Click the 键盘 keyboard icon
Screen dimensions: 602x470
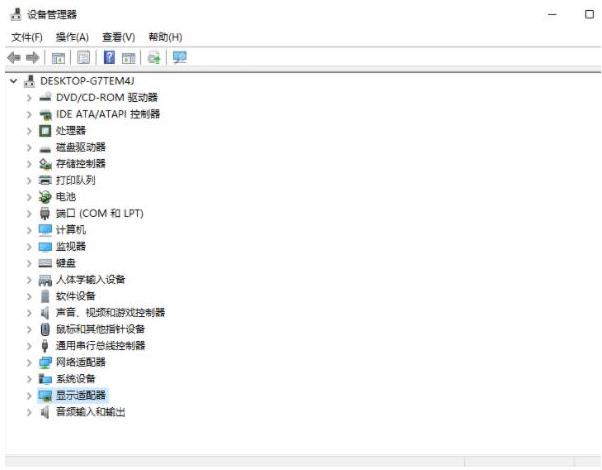45,263
